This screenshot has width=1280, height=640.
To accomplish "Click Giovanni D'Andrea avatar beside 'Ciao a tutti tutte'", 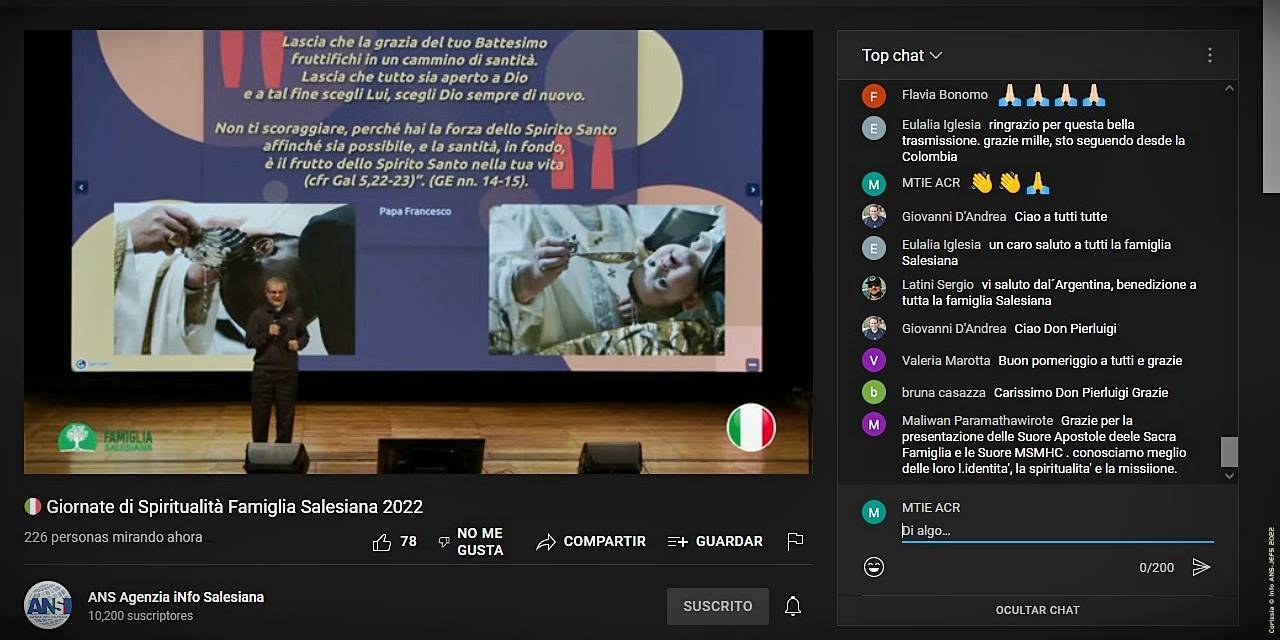I will [x=874, y=216].
